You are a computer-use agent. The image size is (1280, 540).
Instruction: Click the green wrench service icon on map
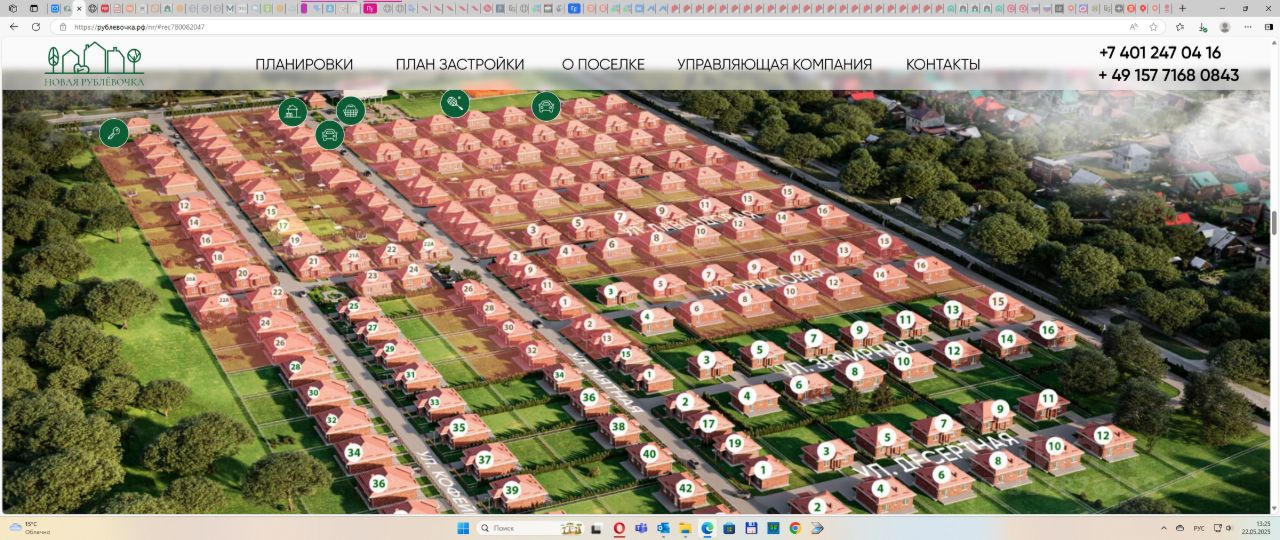click(x=114, y=132)
